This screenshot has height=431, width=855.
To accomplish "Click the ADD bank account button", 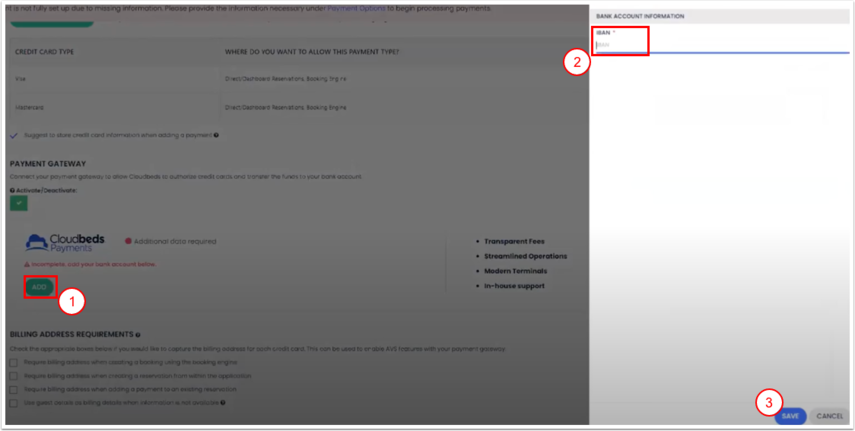I will (39, 287).
